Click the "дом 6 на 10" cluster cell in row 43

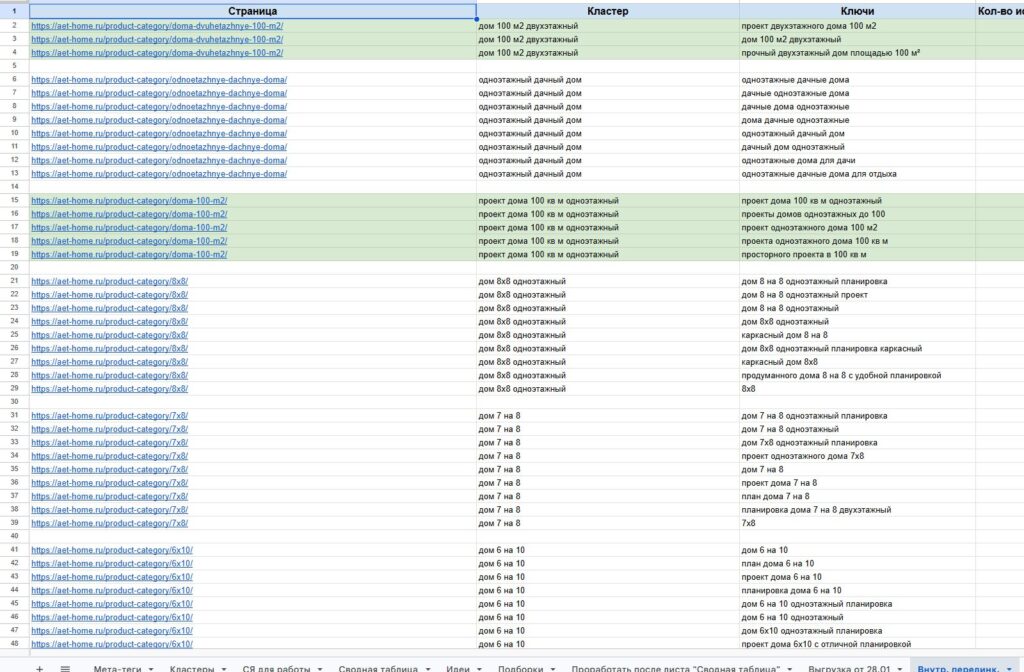pos(607,577)
